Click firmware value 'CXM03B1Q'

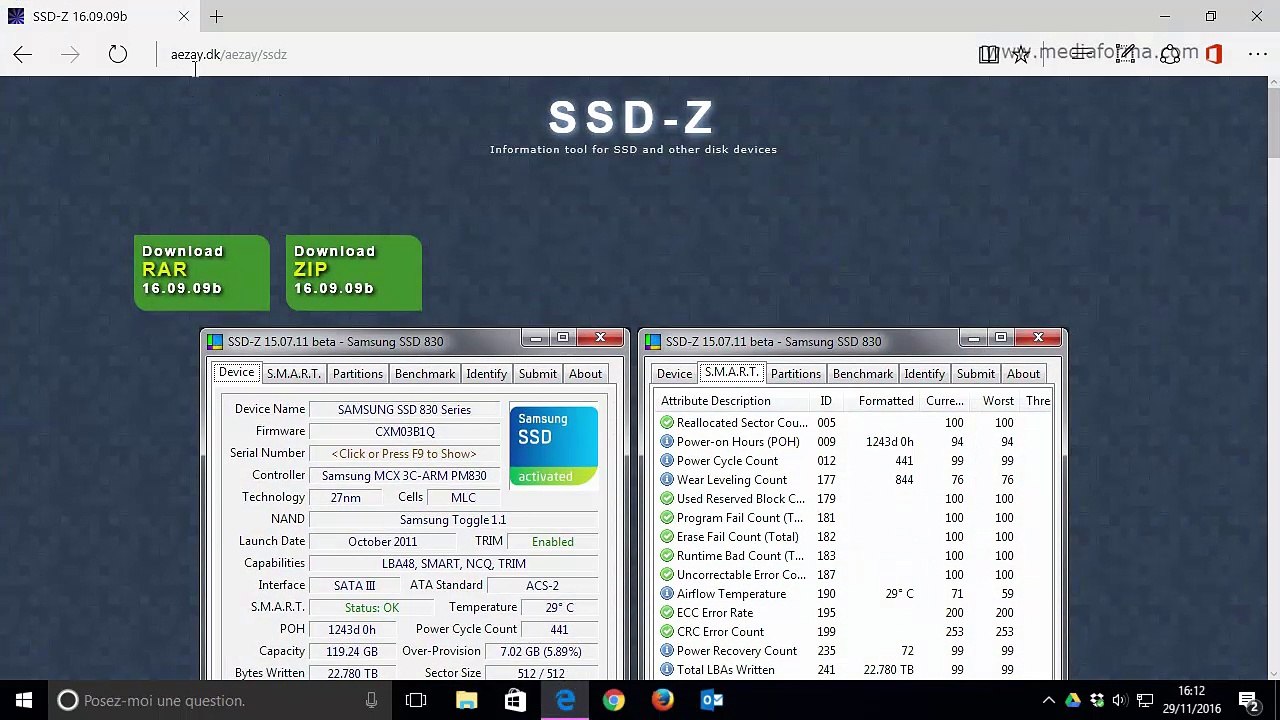404,431
